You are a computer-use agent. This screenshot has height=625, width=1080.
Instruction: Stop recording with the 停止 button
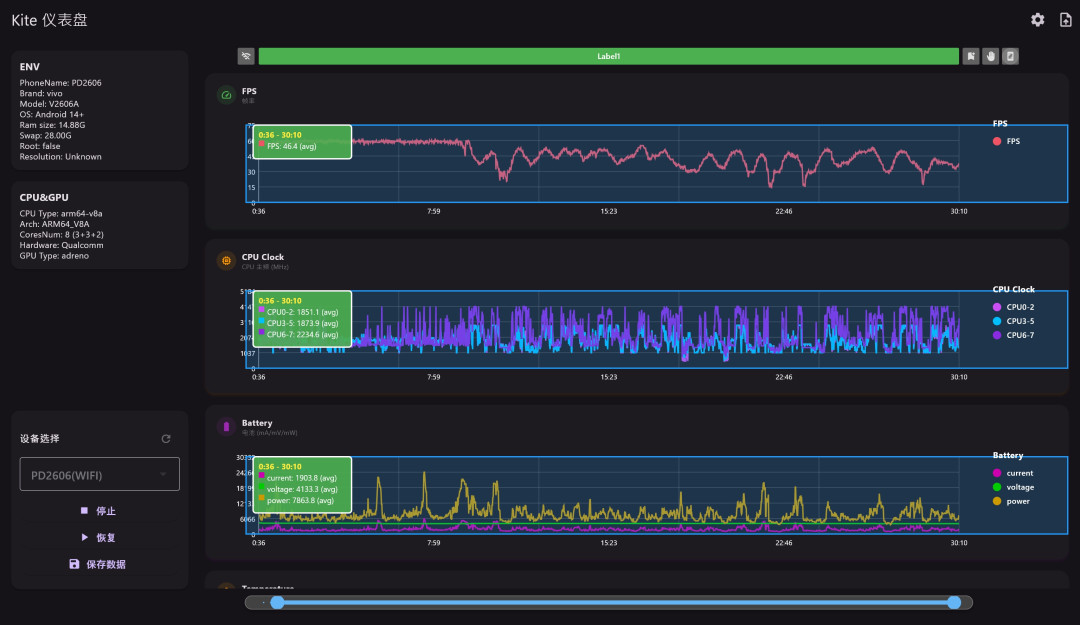(x=99, y=511)
